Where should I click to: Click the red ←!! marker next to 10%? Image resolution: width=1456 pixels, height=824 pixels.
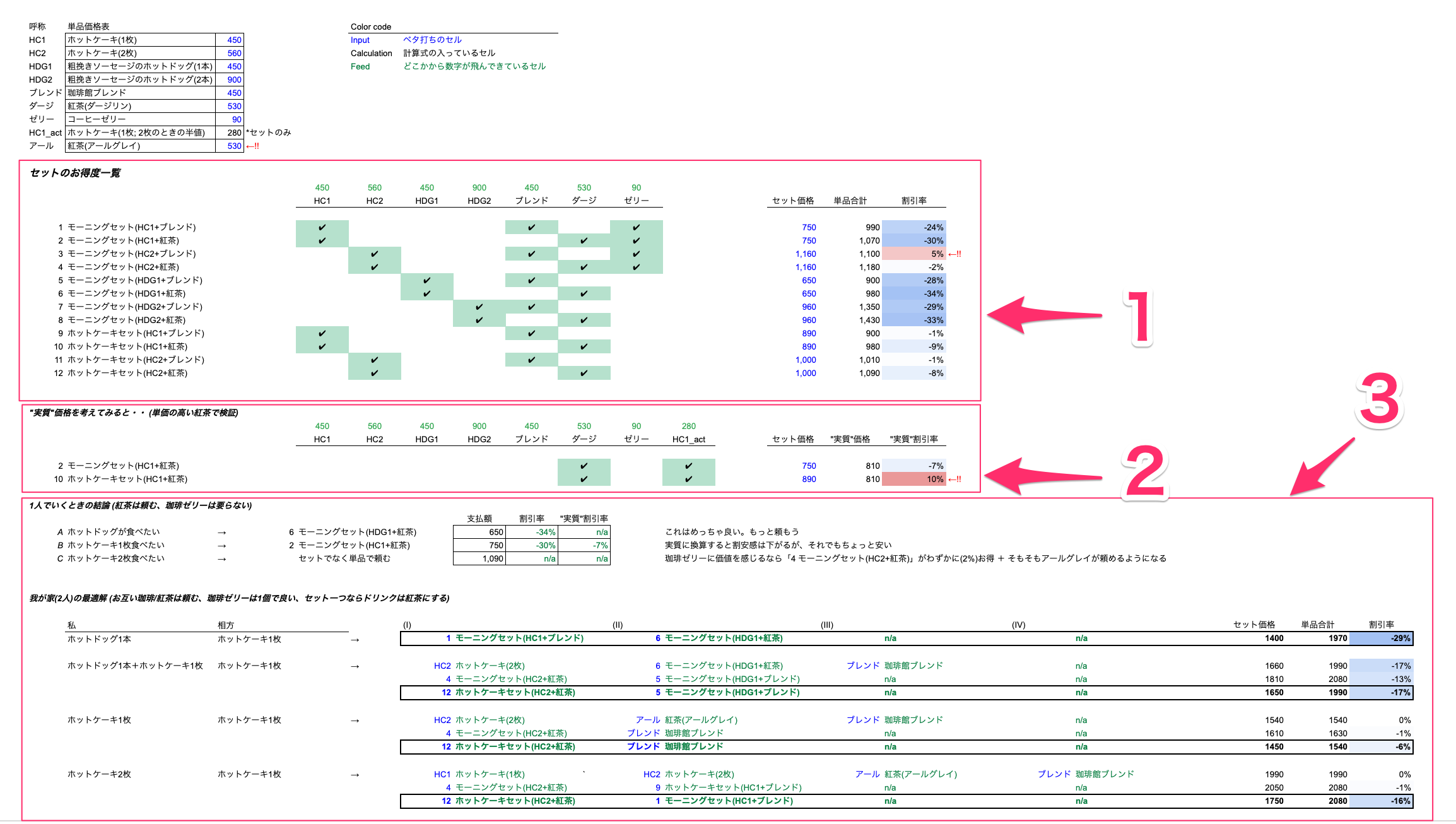tap(954, 480)
